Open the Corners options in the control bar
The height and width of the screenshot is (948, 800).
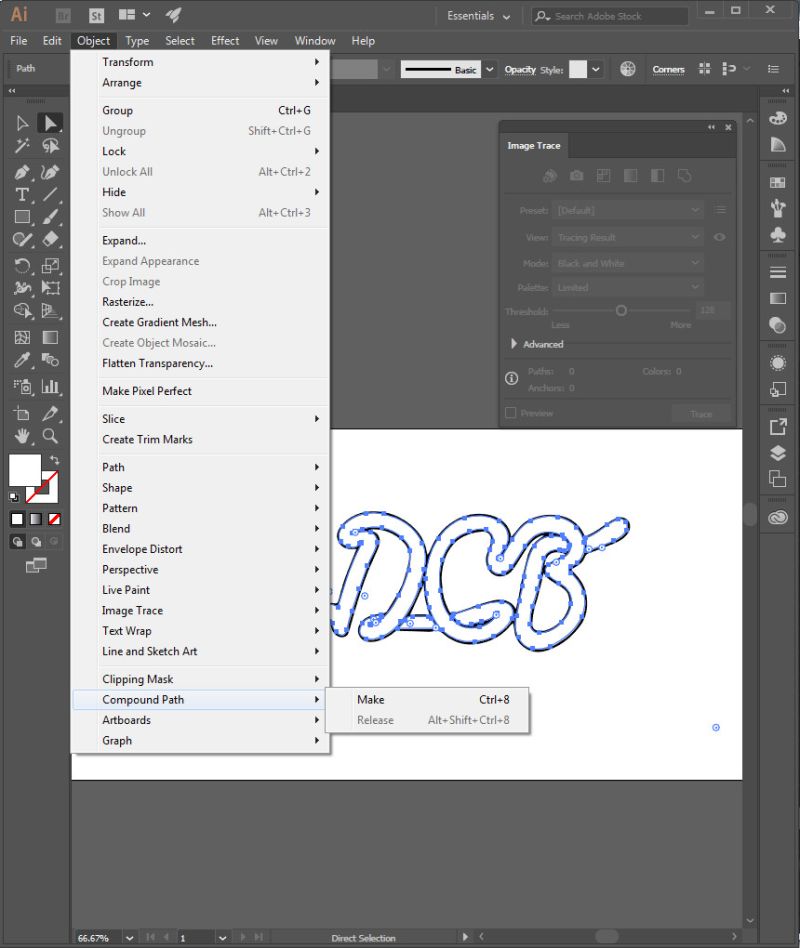668,68
